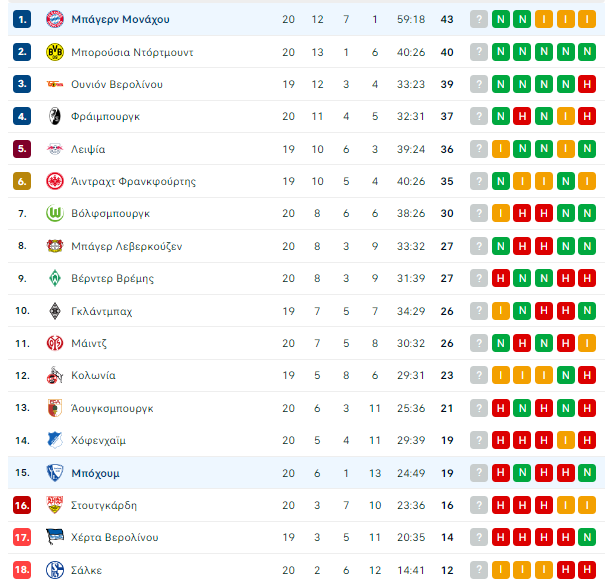Select the Mainz red crest icon
Image resolution: width=607 pixels, height=588 pixels.
click(x=55, y=343)
